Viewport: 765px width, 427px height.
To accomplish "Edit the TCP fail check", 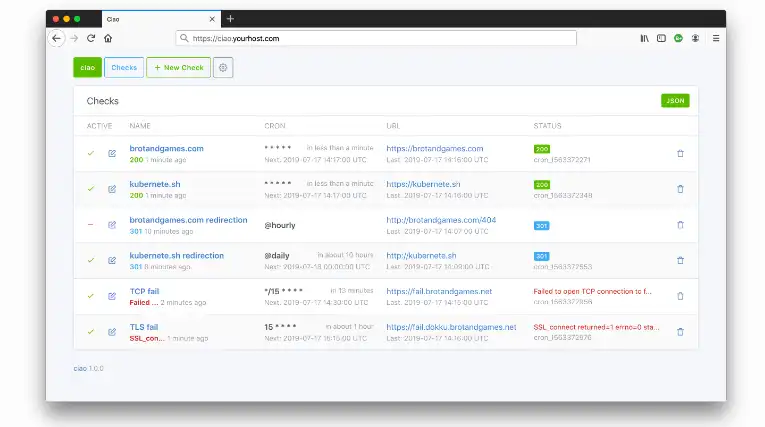I will click(x=112, y=296).
